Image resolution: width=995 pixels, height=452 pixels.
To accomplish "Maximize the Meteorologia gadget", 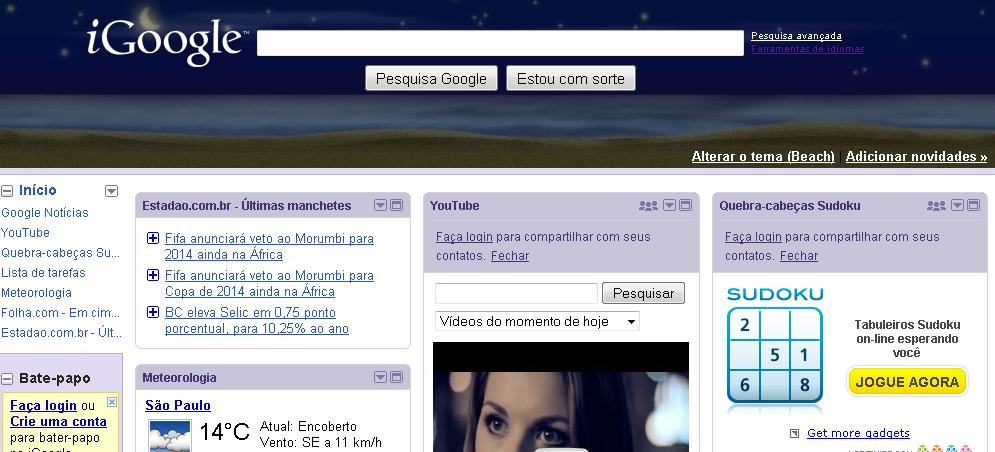I will pyautogui.click(x=396, y=378).
